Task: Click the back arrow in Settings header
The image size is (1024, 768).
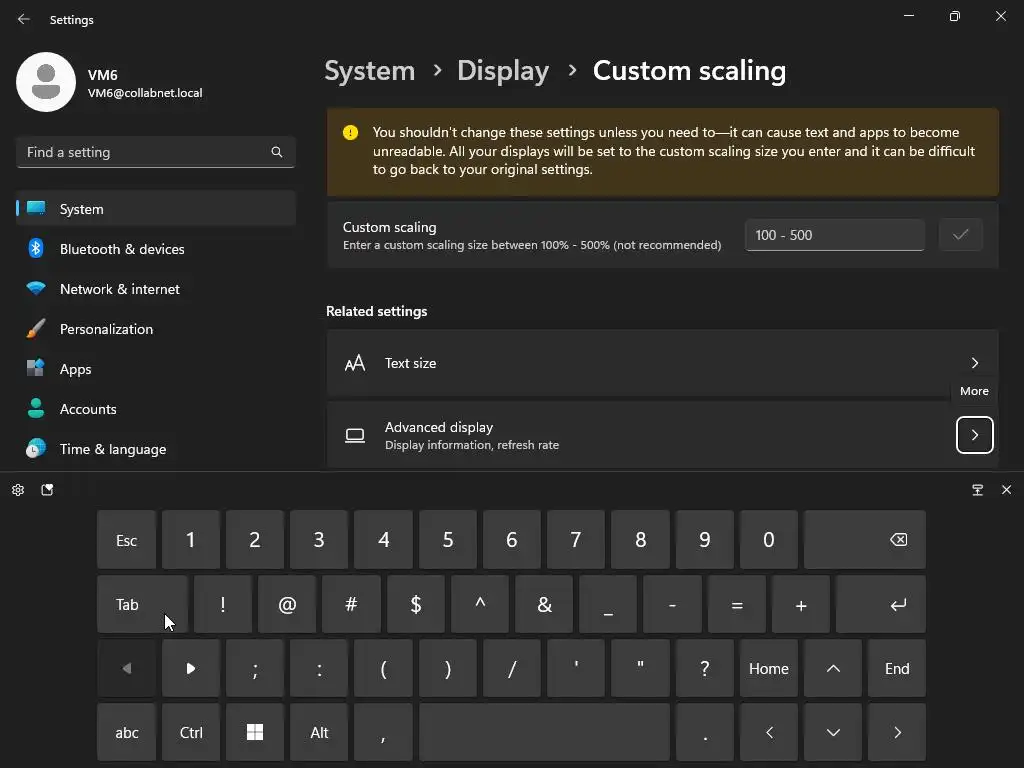Action: pos(24,19)
